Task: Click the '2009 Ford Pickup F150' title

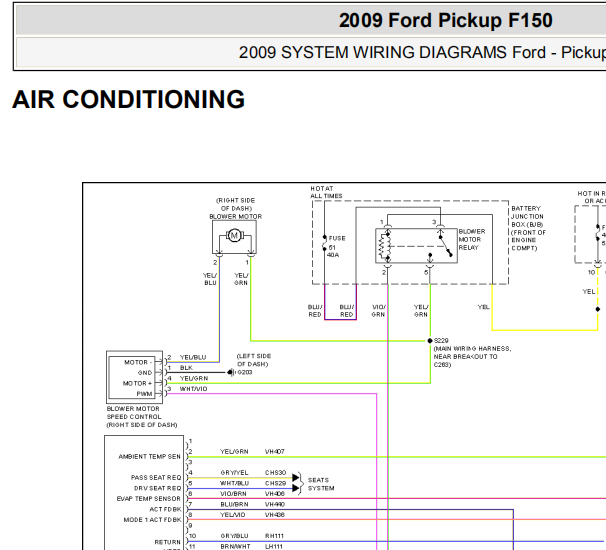Action: pyautogui.click(x=446, y=20)
